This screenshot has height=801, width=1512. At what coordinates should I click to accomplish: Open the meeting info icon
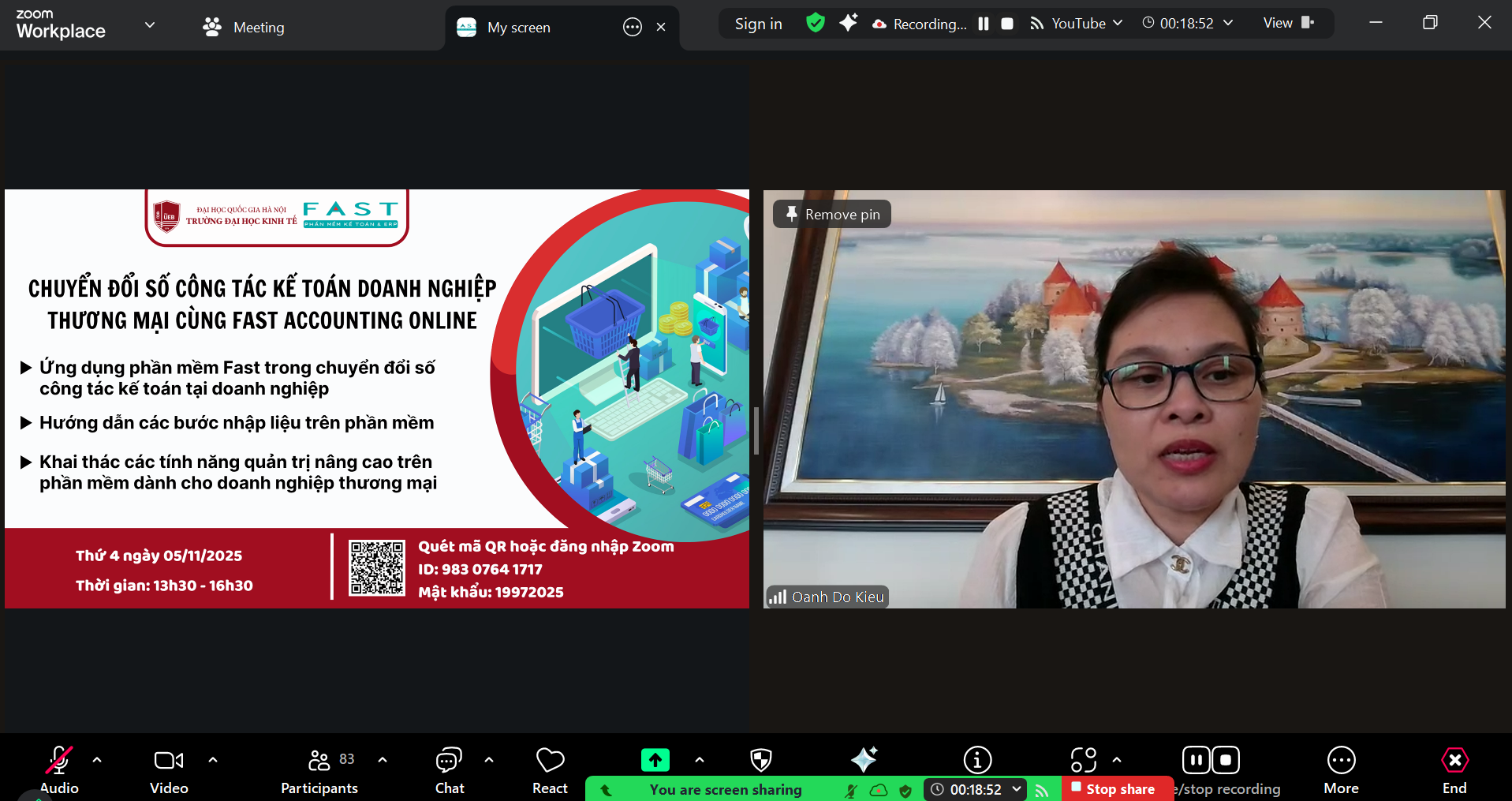977,760
